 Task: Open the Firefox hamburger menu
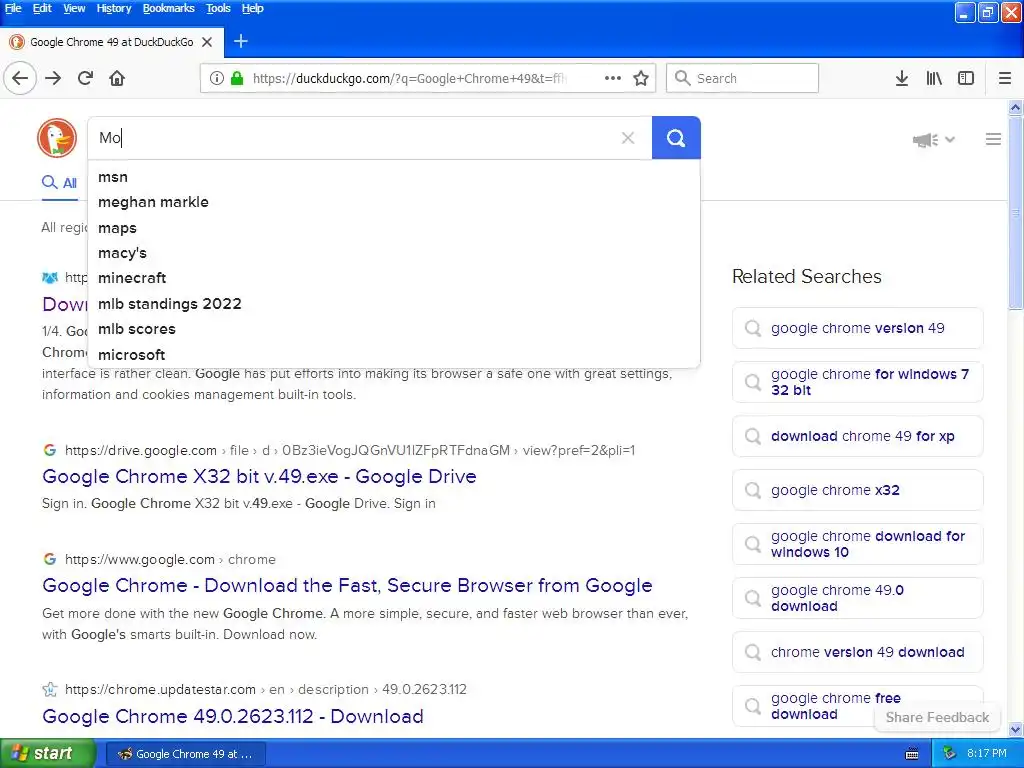1005,78
